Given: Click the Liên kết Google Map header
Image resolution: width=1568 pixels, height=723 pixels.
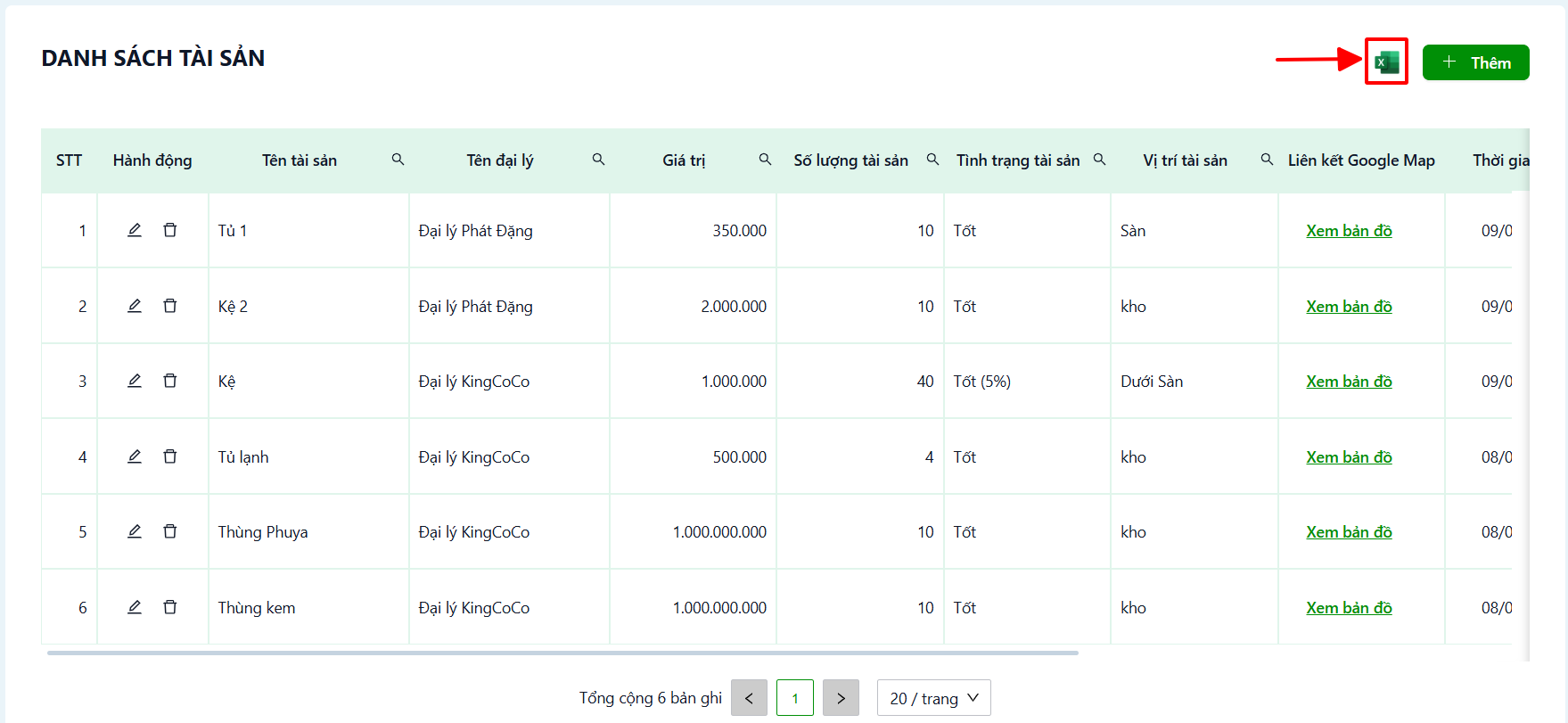Looking at the screenshot, I should [x=1361, y=160].
